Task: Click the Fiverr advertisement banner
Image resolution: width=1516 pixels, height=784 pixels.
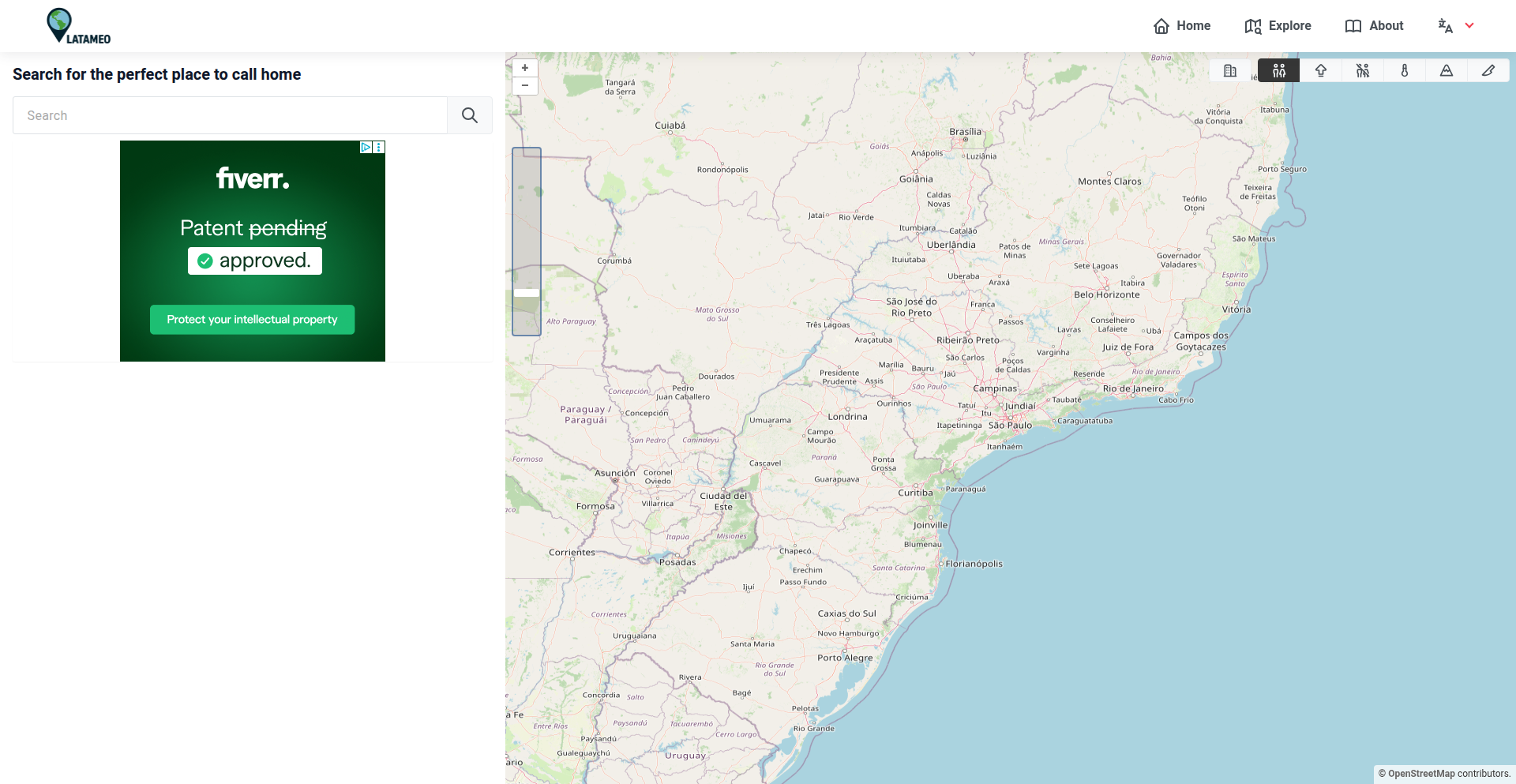Action: pos(253,251)
